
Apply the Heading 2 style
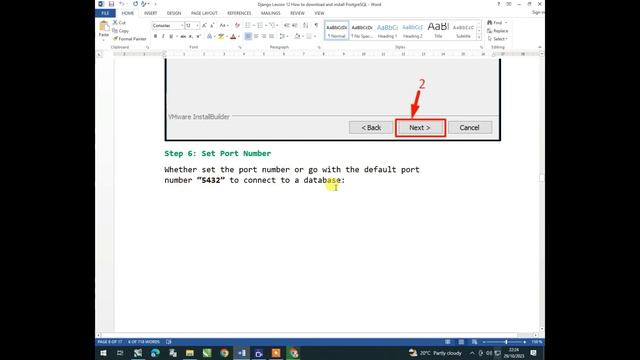(x=413, y=31)
